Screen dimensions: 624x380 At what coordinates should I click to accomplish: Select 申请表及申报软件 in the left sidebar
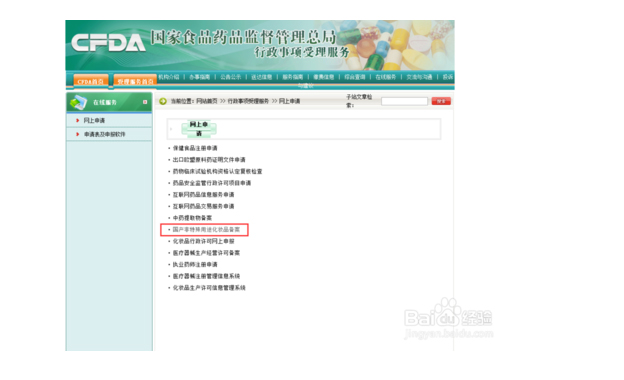tap(105, 134)
